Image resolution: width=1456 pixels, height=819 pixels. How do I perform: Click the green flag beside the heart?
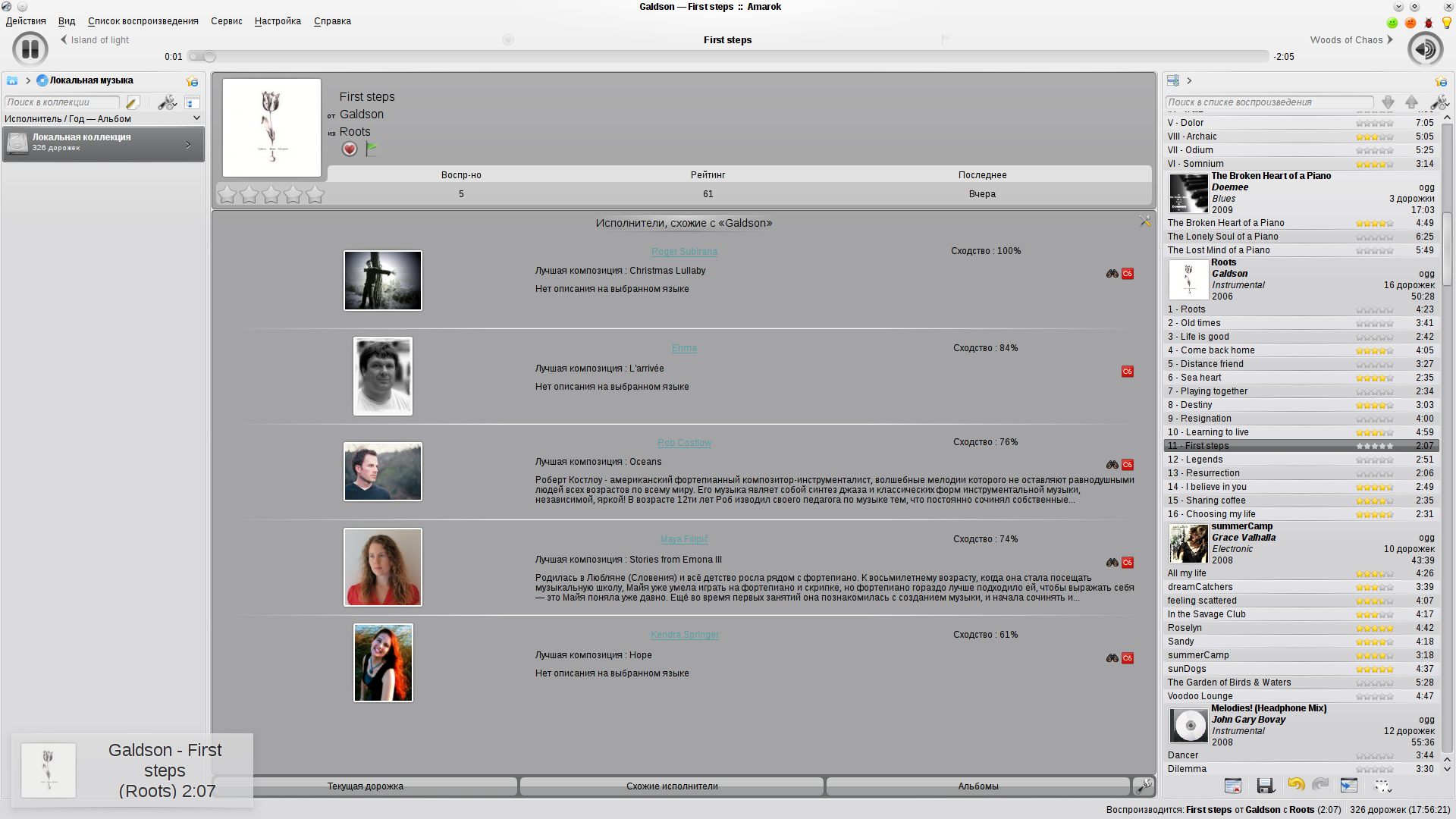pos(372,149)
